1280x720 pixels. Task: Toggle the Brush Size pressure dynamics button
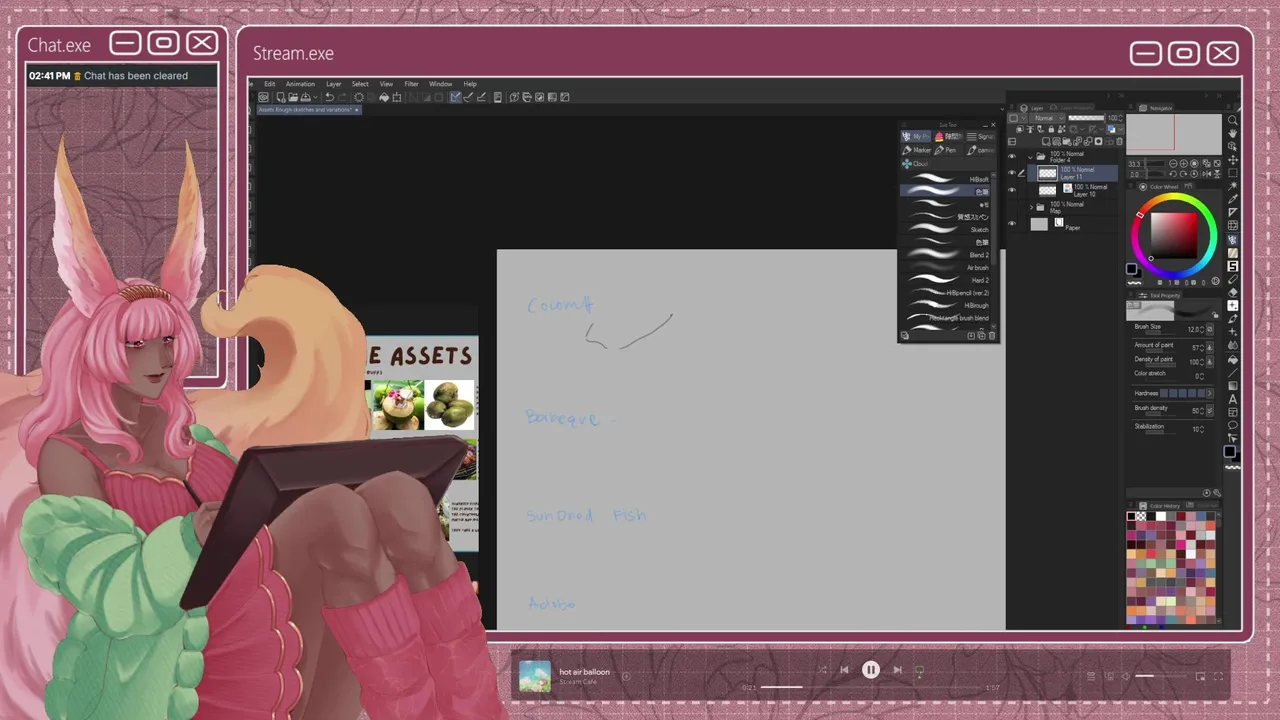1209,329
